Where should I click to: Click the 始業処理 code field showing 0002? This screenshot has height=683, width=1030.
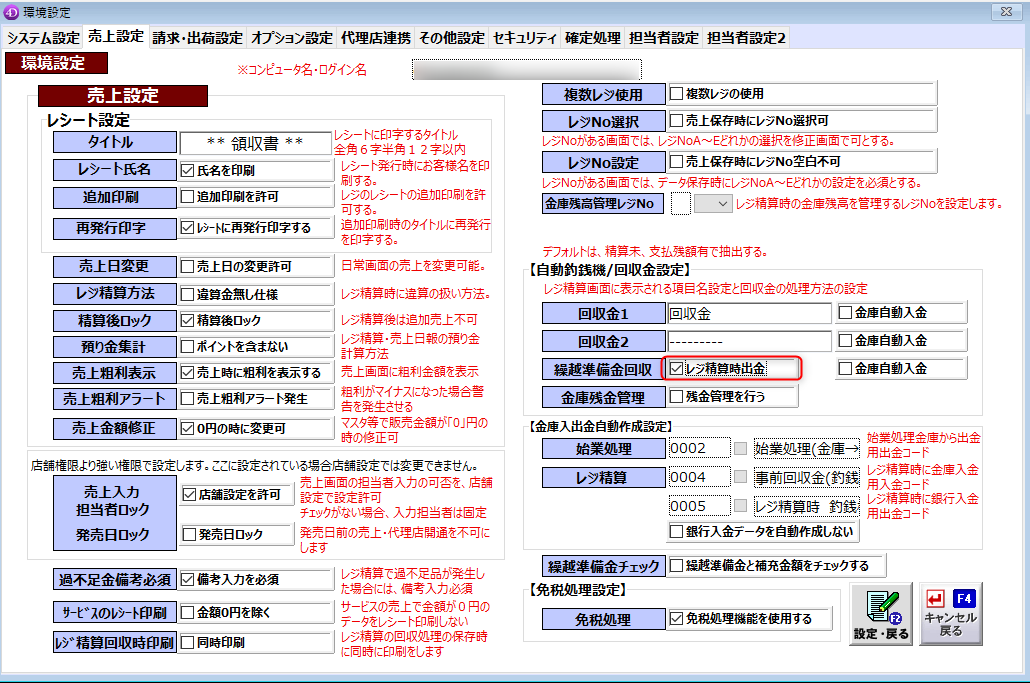point(699,448)
